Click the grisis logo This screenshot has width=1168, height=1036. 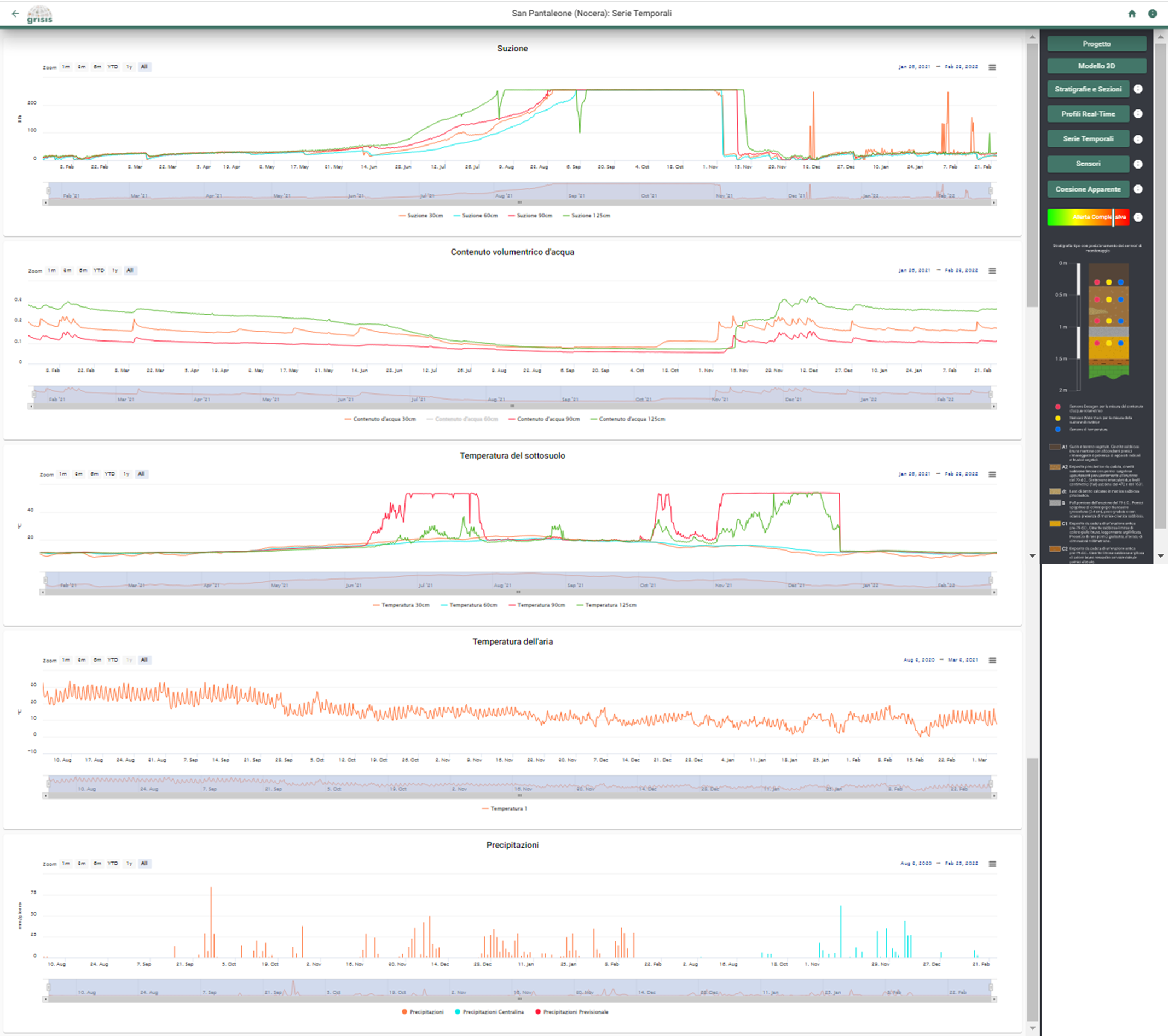point(40,14)
